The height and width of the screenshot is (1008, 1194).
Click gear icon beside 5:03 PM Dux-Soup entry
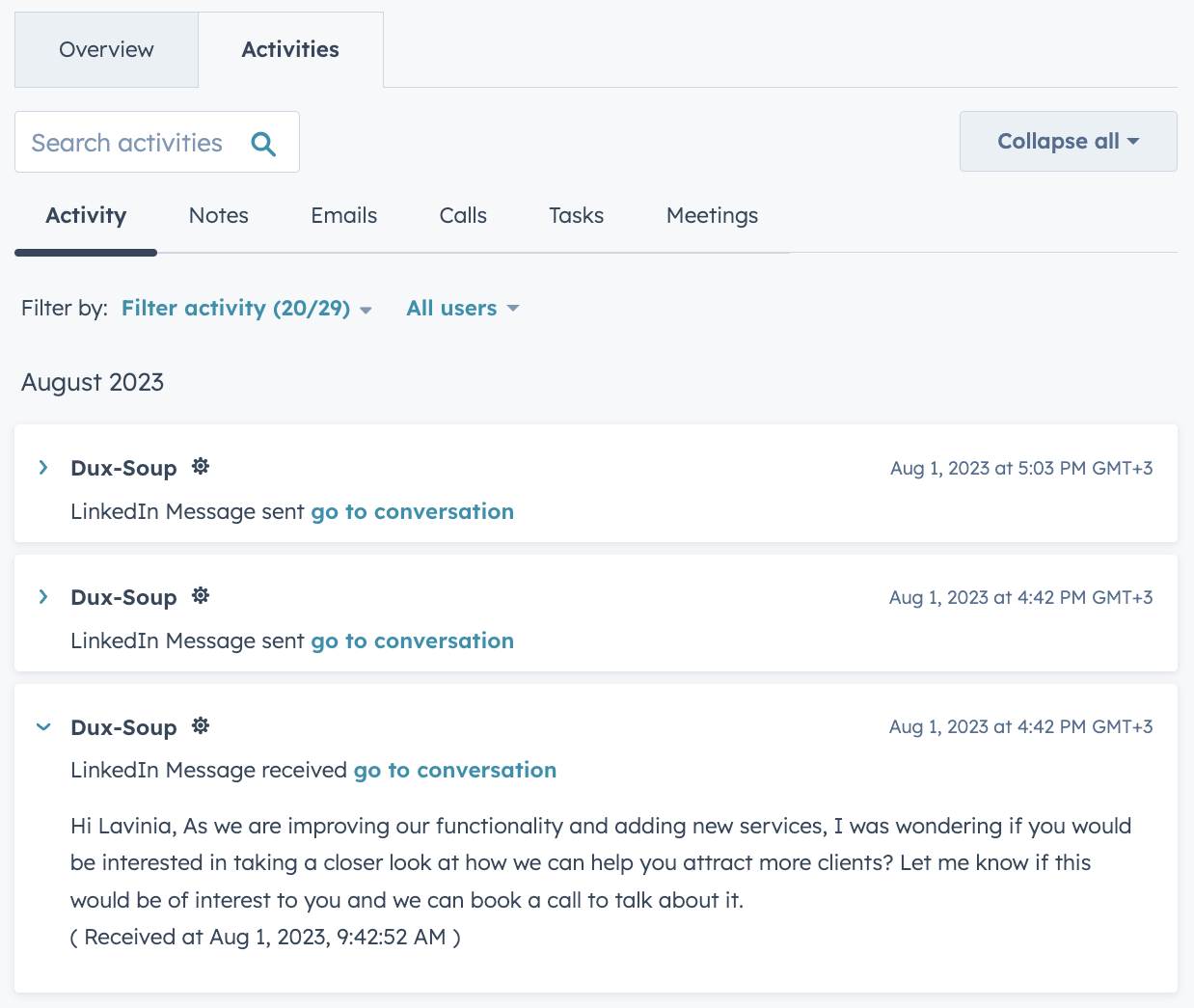(201, 467)
